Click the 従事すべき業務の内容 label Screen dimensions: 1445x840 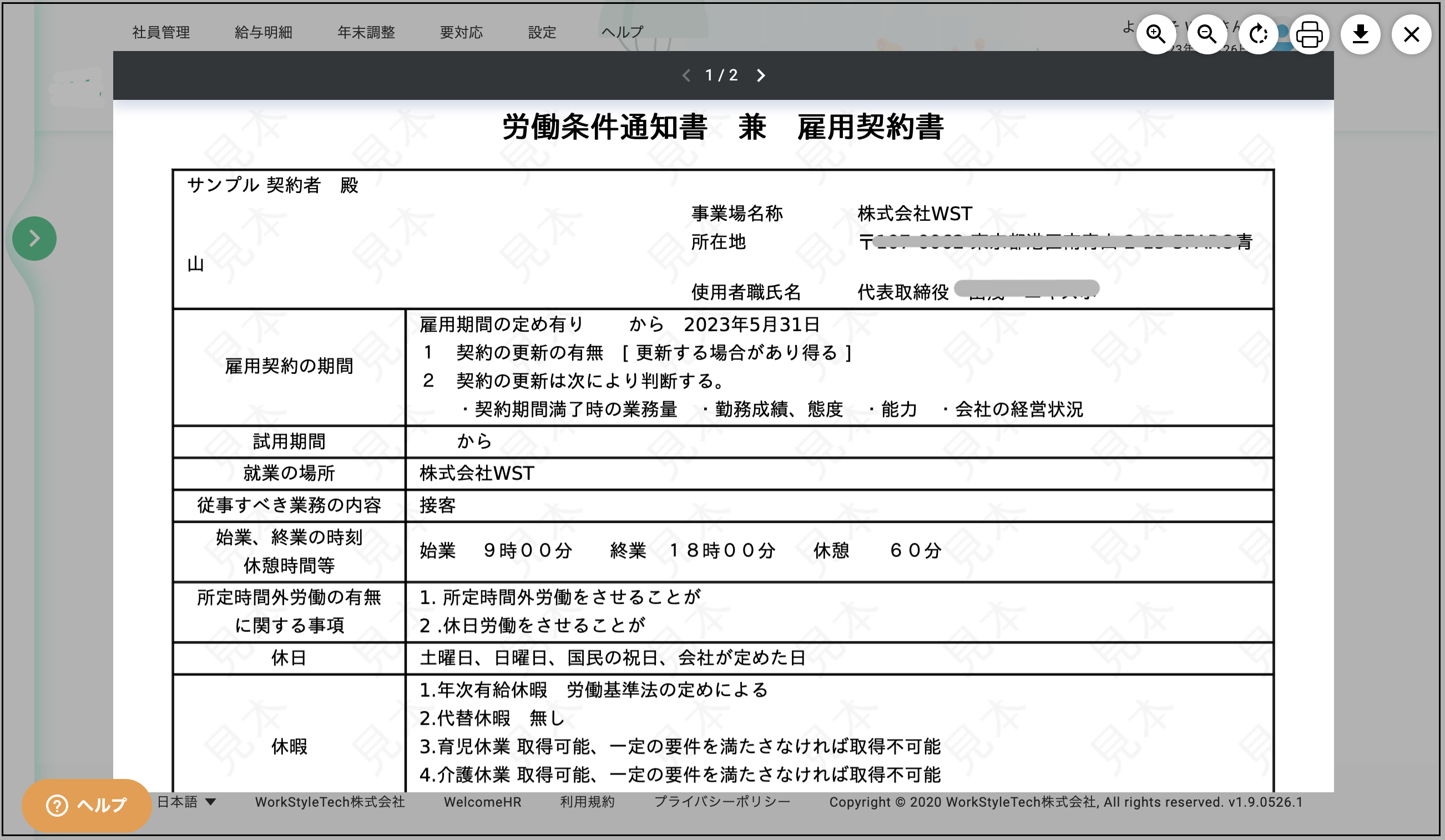coord(289,505)
